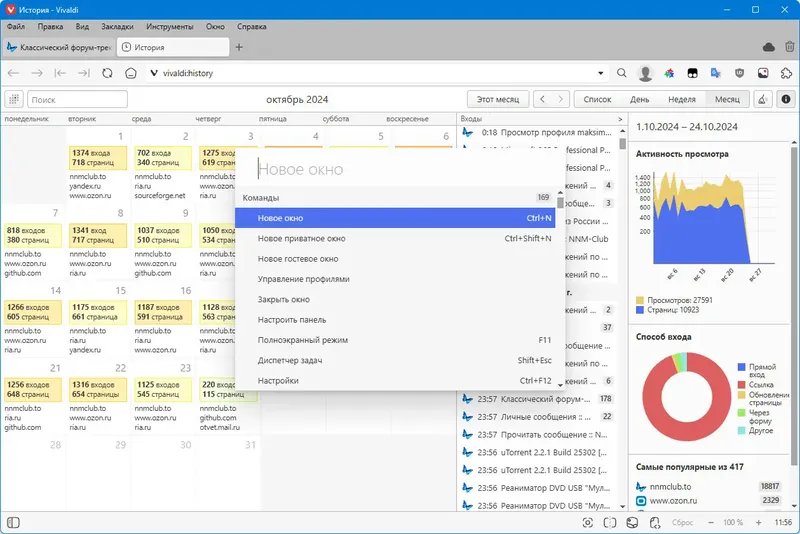800x534 pixels.
Task: Click the fast-forward navigation icon
Action: tap(84, 73)
